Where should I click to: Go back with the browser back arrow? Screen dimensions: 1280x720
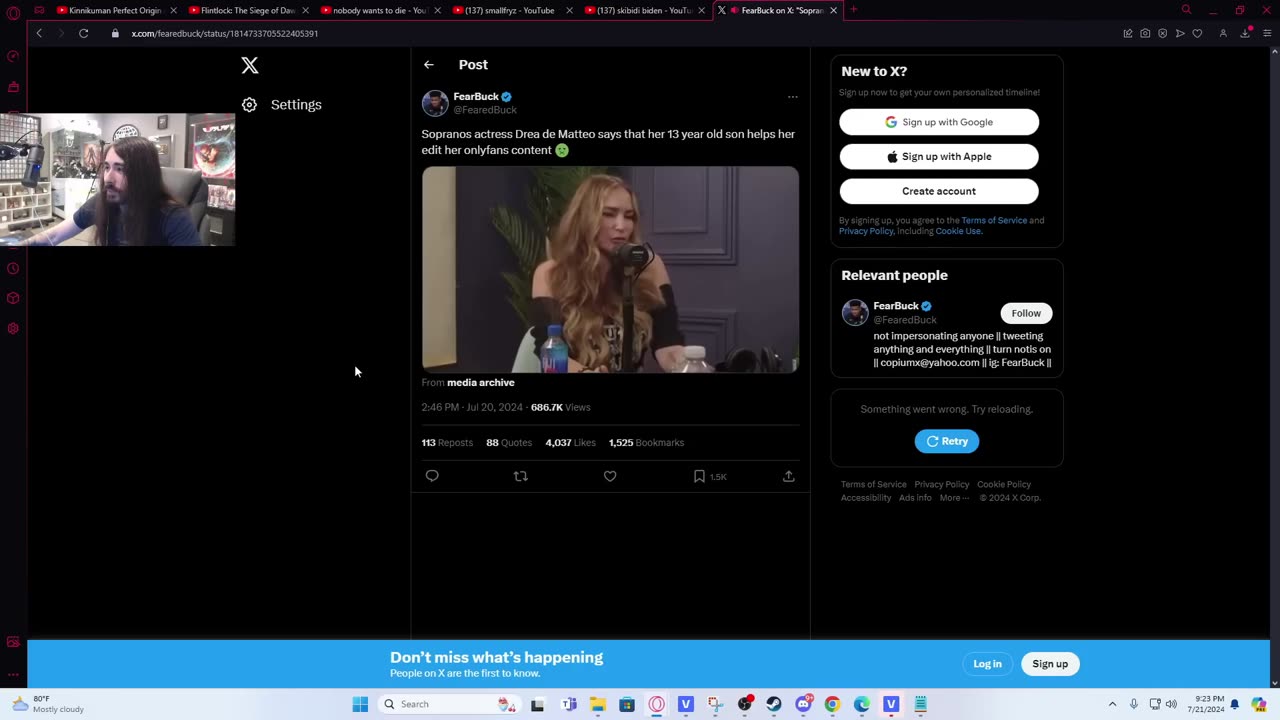39,33
